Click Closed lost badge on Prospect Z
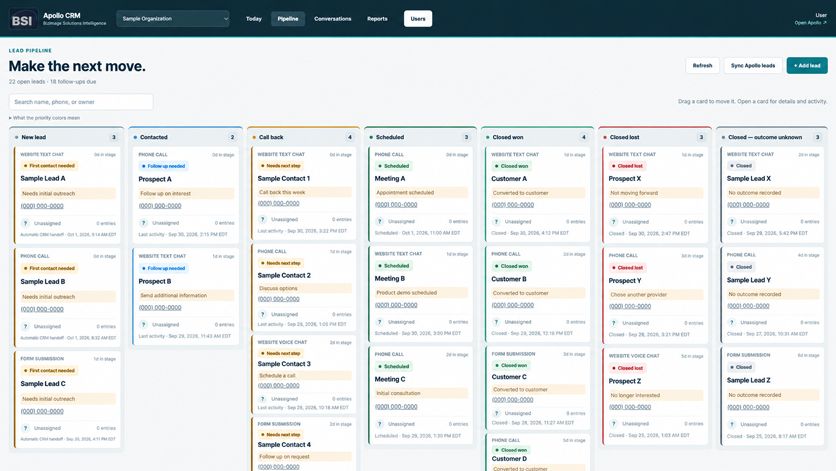 628,369
